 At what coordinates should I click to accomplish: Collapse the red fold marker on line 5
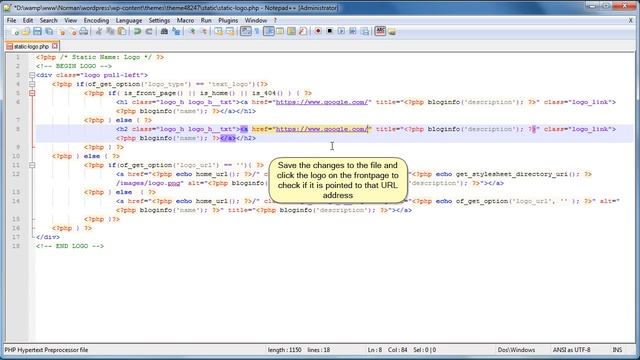click(32, 93)
